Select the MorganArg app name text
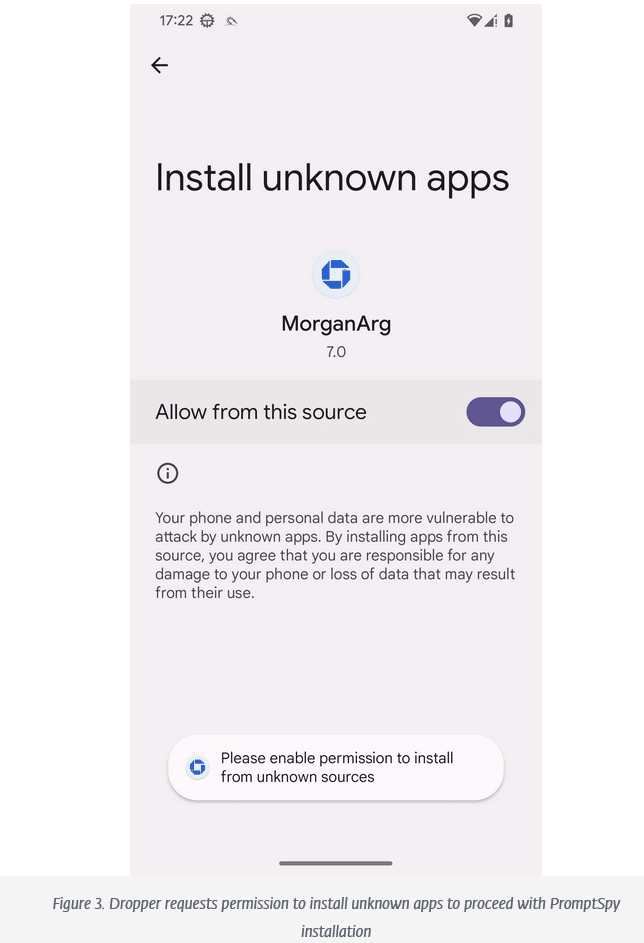644x943 pixels. (x=336, y=324)
